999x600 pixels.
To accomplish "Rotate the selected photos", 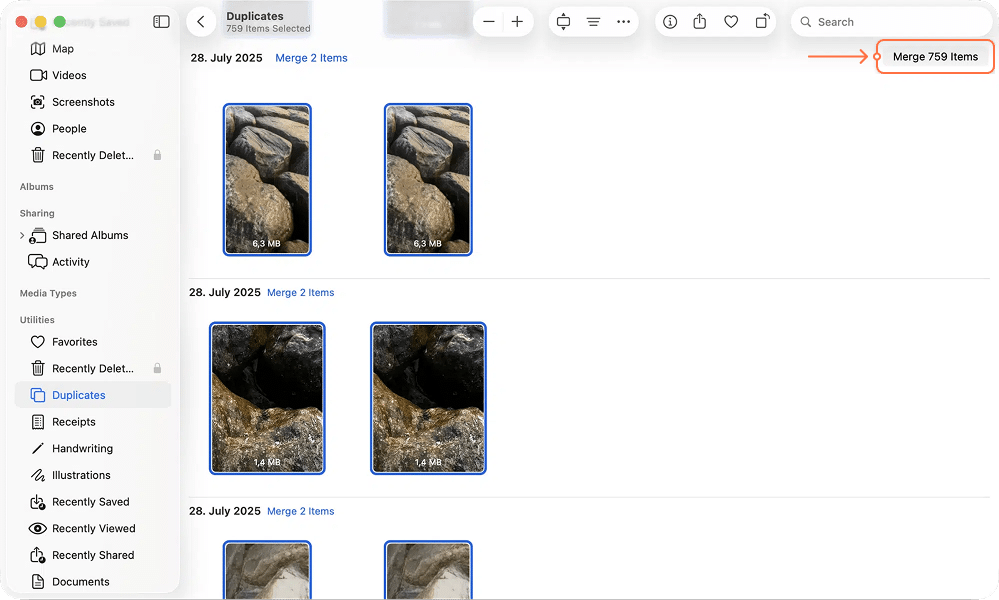I will 762,22.
